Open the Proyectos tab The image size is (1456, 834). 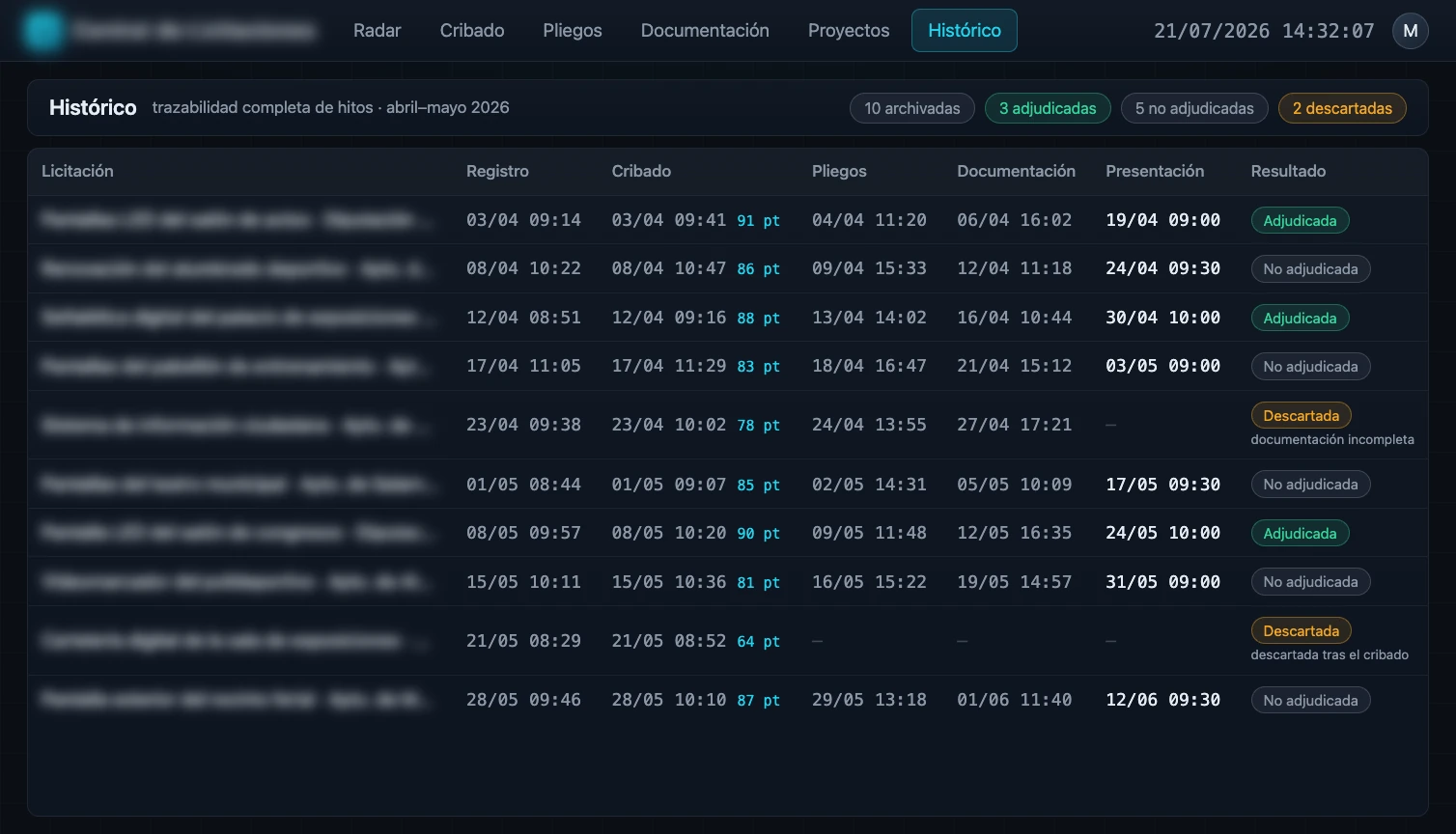tap(849, 31)
